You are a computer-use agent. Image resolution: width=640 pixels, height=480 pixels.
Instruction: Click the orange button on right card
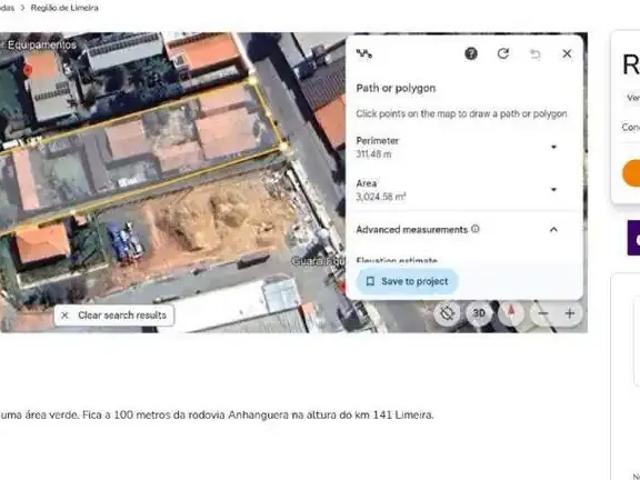[x=631, y=173]
